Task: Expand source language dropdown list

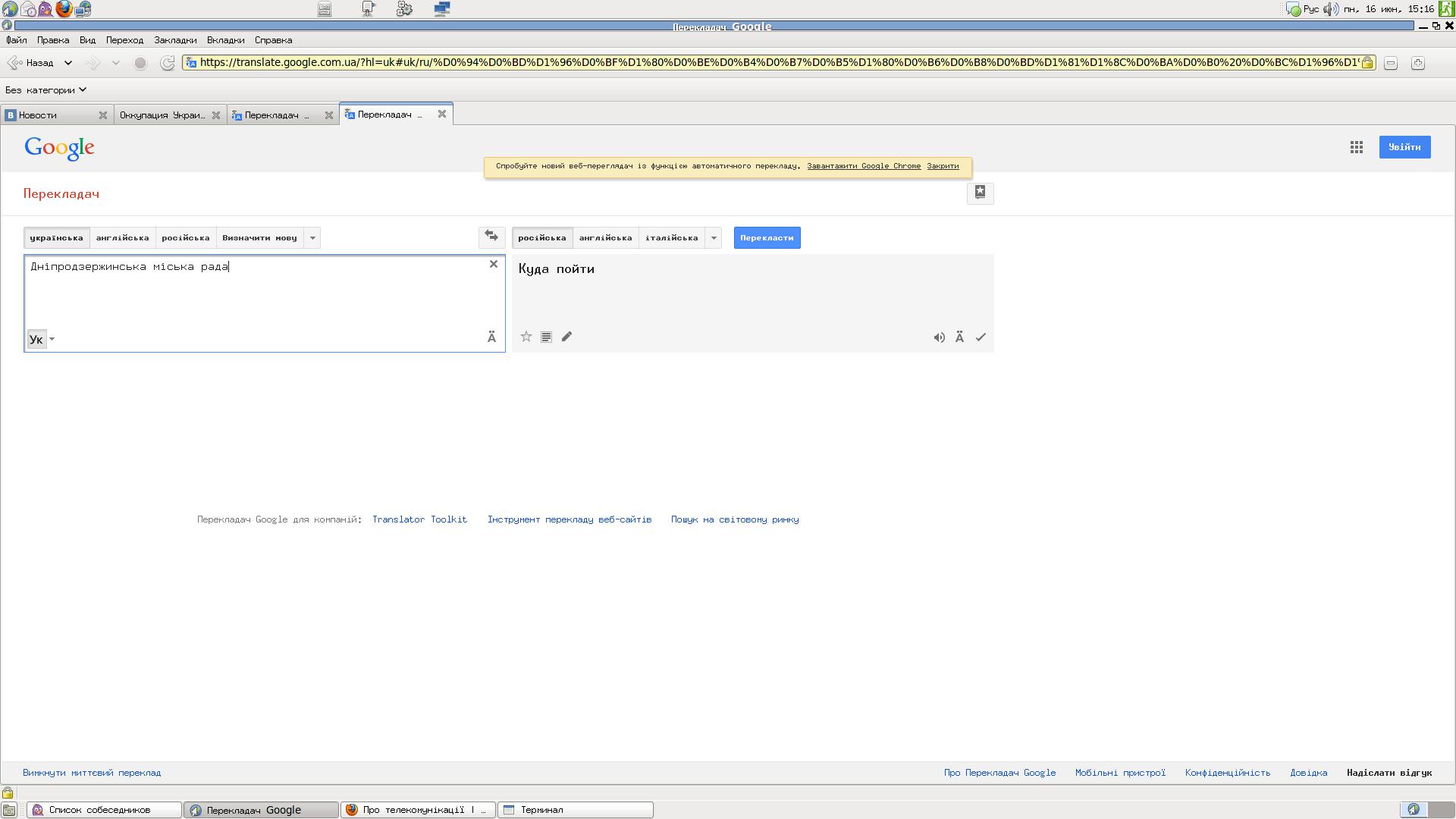Action: (x=312, y=237)
